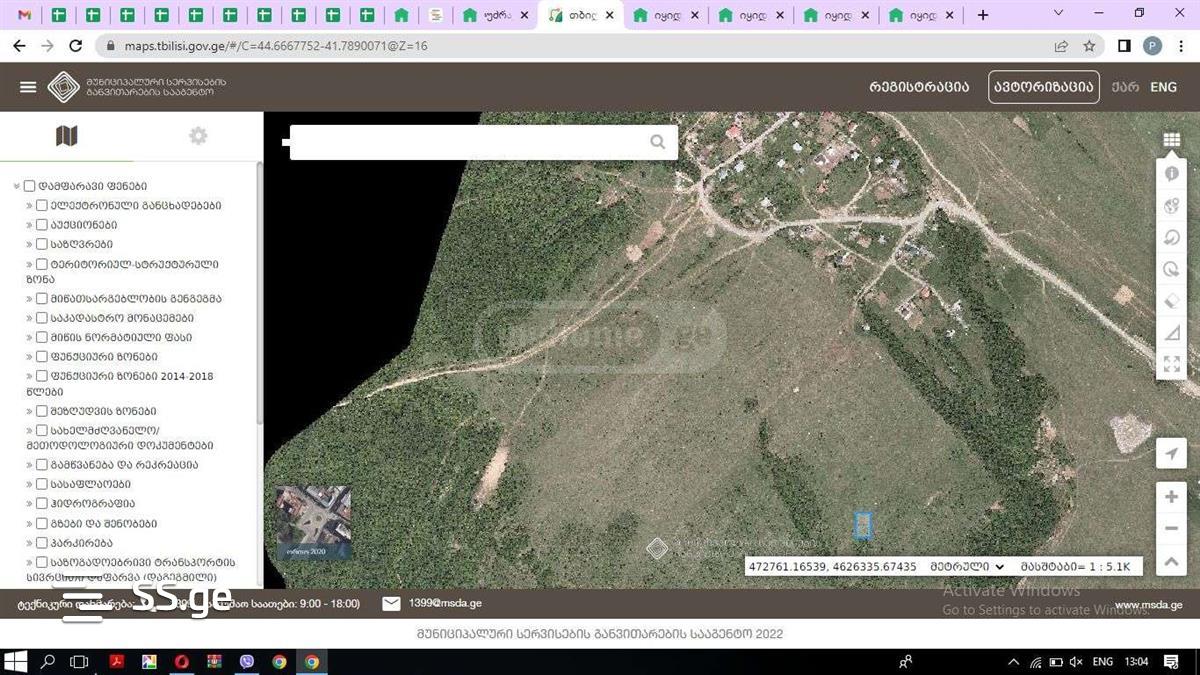
Task: Click the ავტორიზაცია login button
Action: (1043, 87)
